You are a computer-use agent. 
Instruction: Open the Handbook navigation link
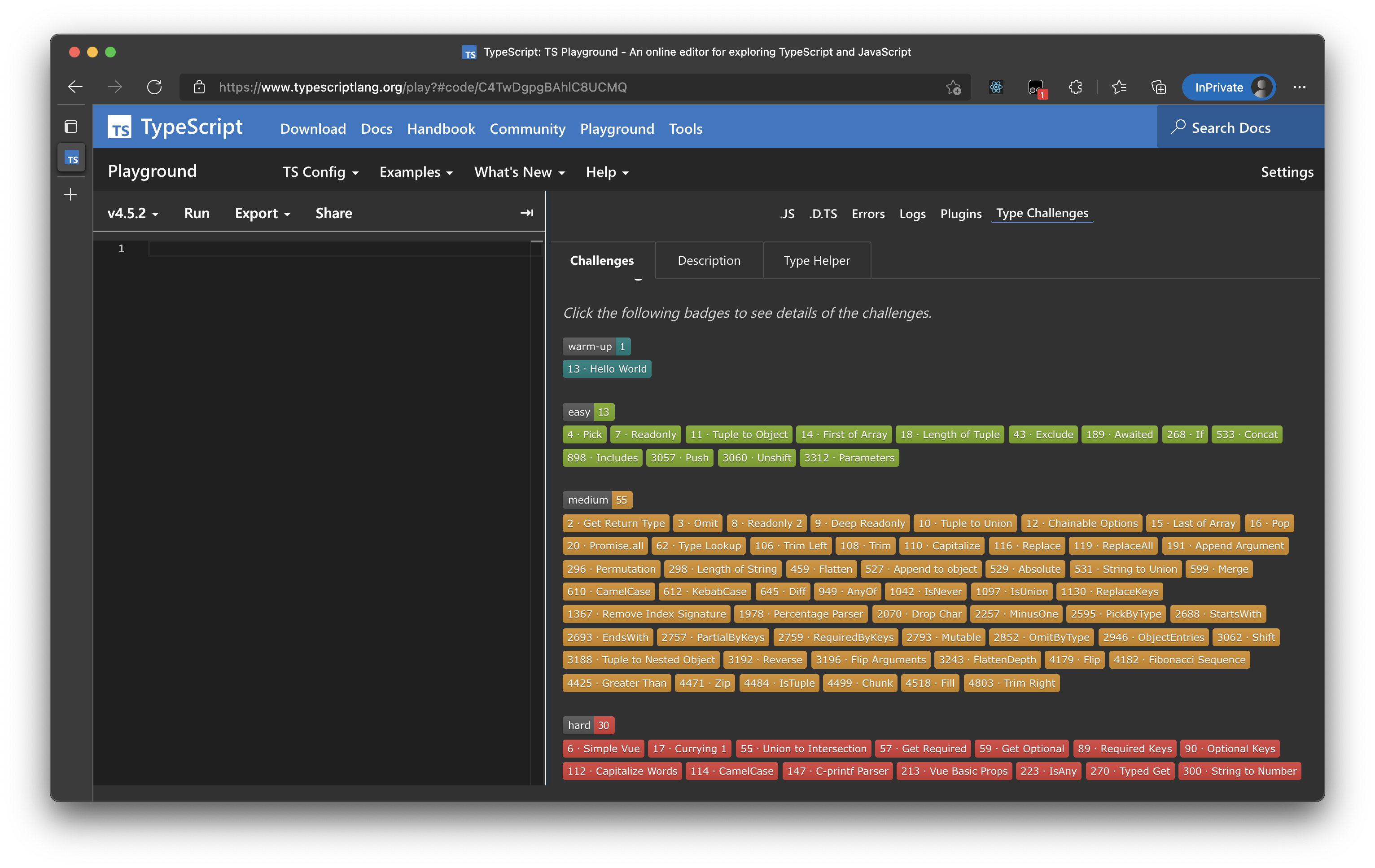(441, 128)
